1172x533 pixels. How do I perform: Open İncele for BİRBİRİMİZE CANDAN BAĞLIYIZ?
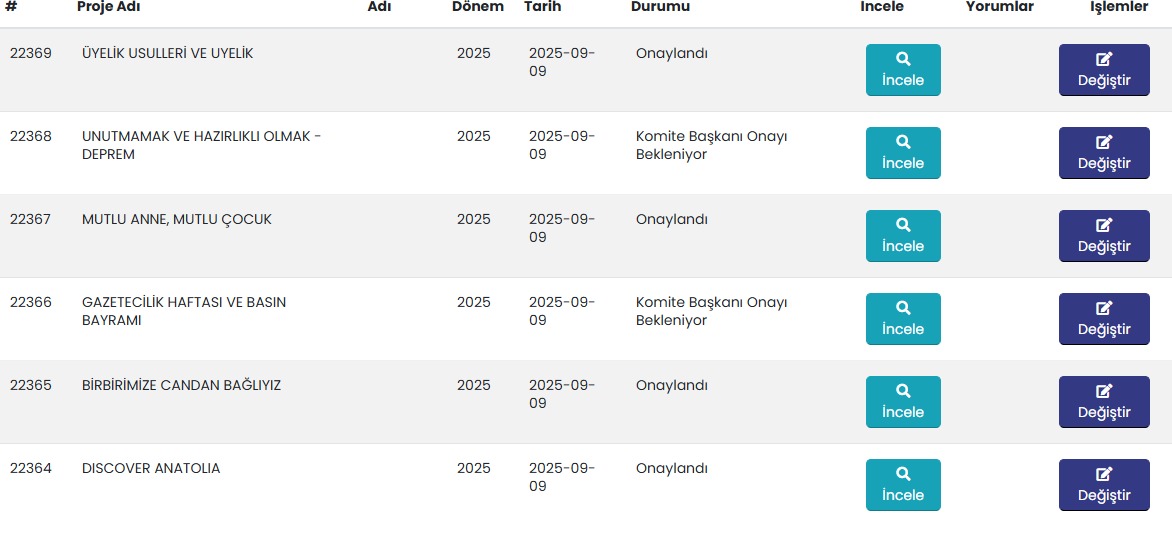click(x=903, y=402)
